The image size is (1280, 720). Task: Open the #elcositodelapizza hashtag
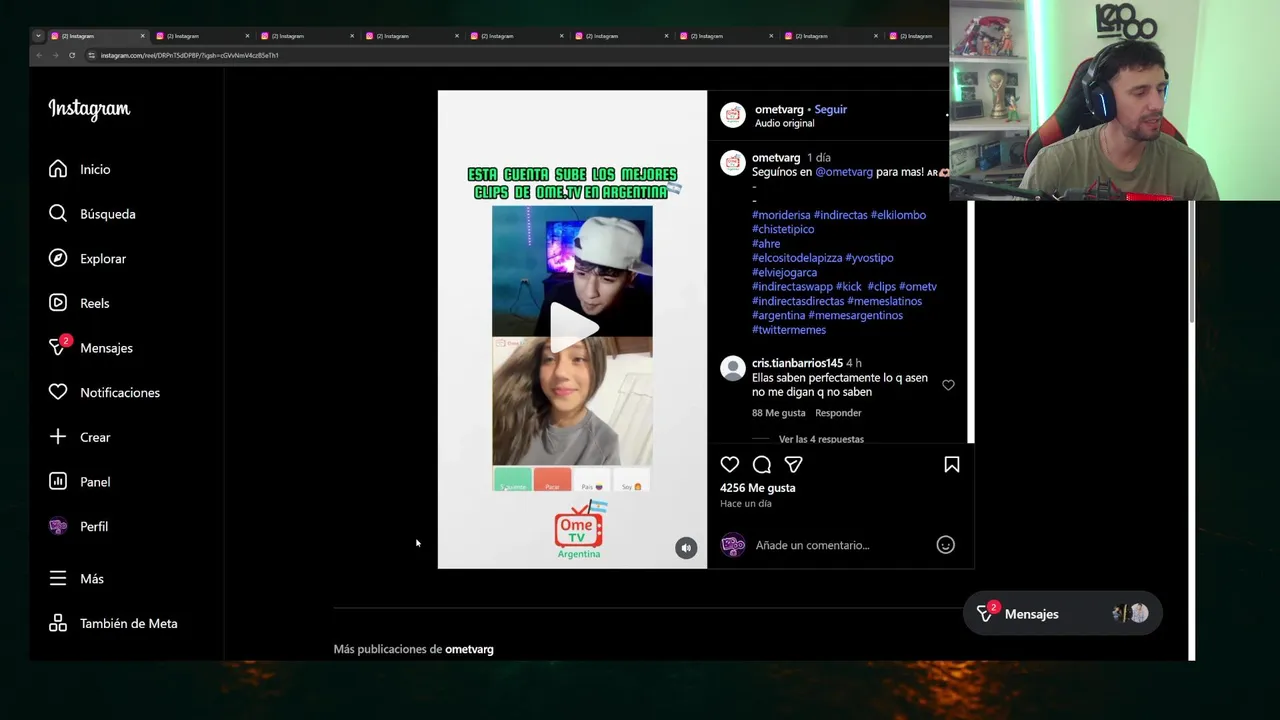(x=797, y=258)
